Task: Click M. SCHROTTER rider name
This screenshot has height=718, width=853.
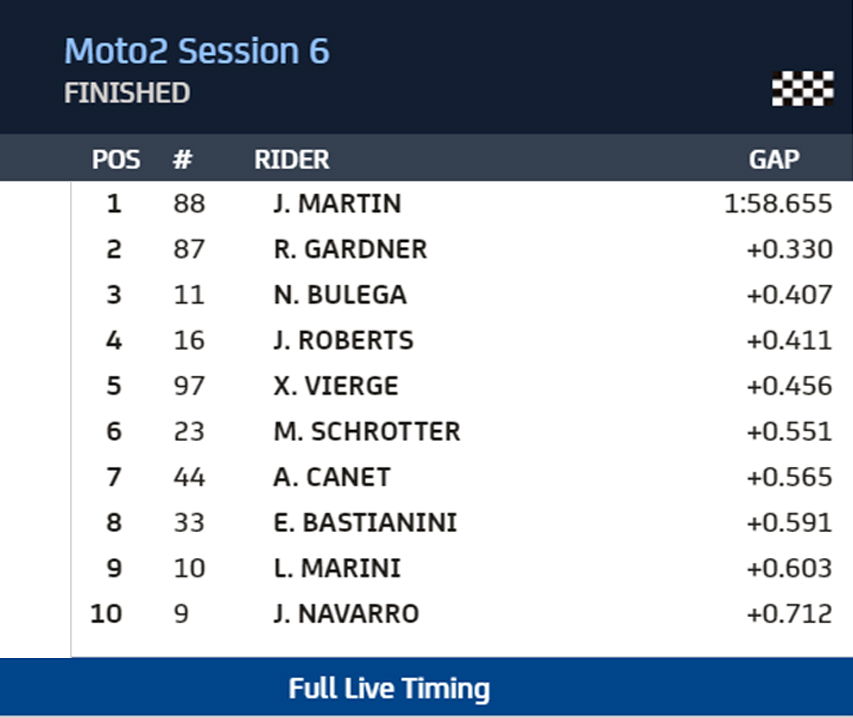Action: [x=367, y=431]
